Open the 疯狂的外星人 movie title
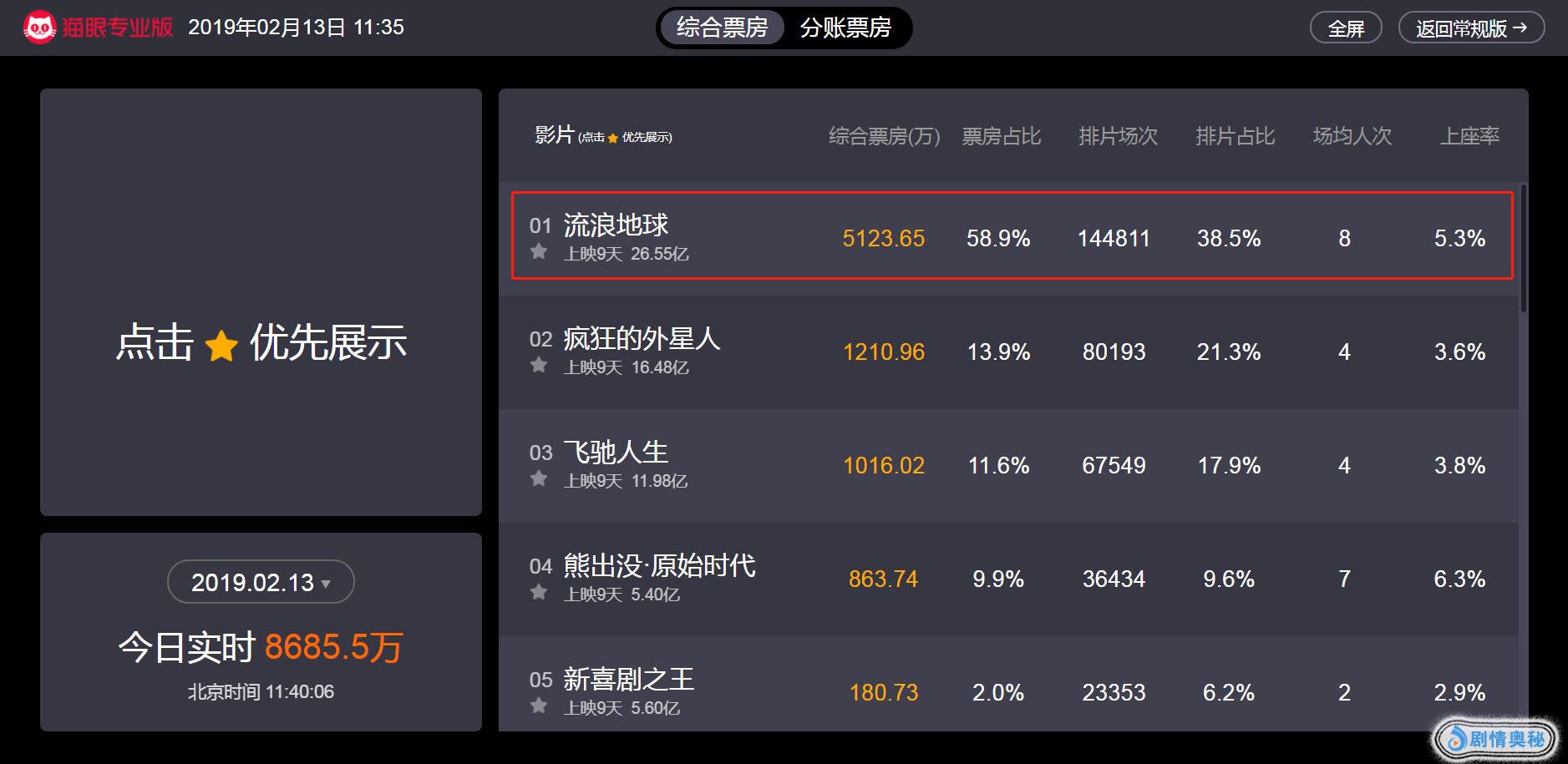 coord(641,338)
